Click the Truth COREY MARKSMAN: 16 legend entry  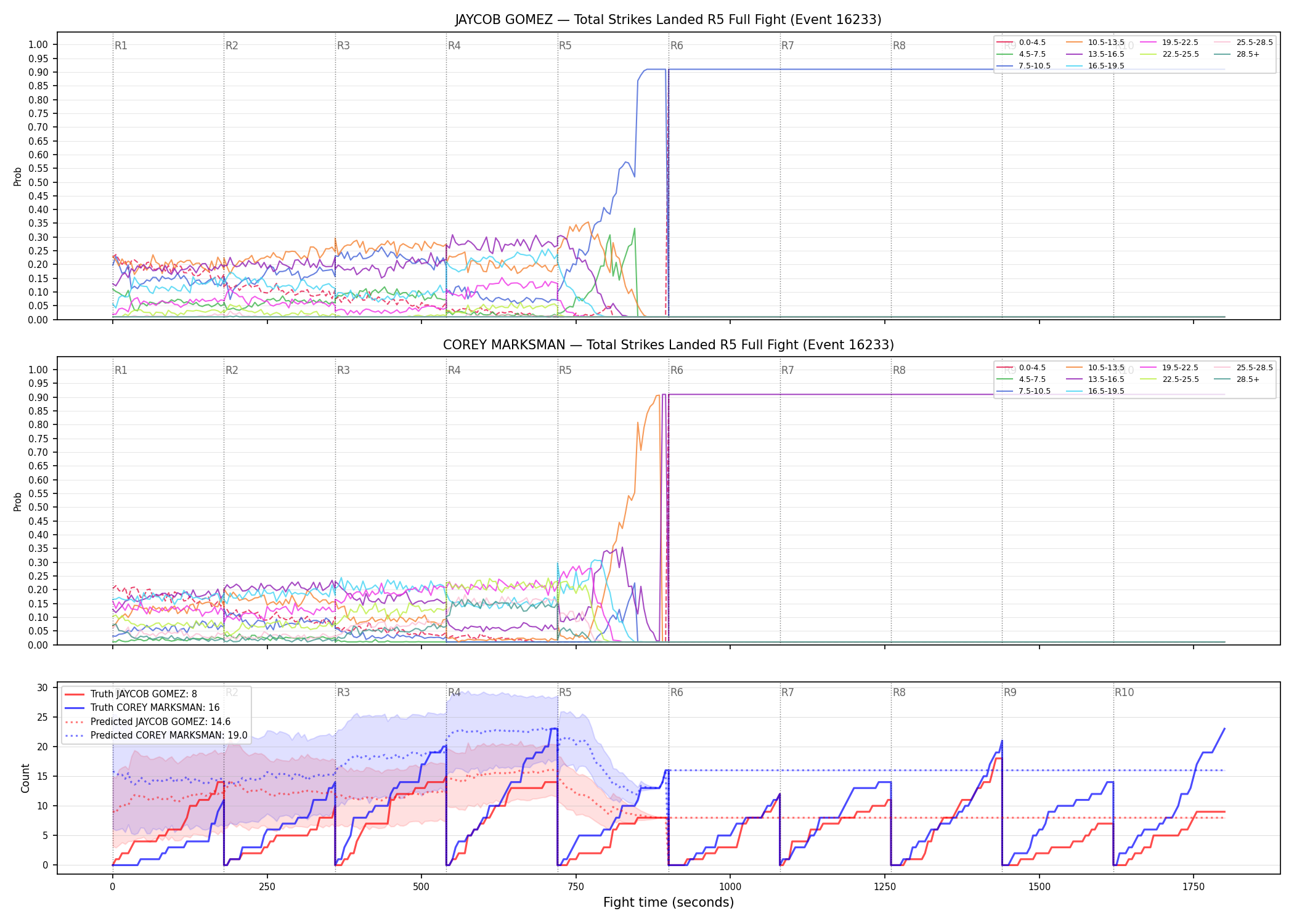142,707
